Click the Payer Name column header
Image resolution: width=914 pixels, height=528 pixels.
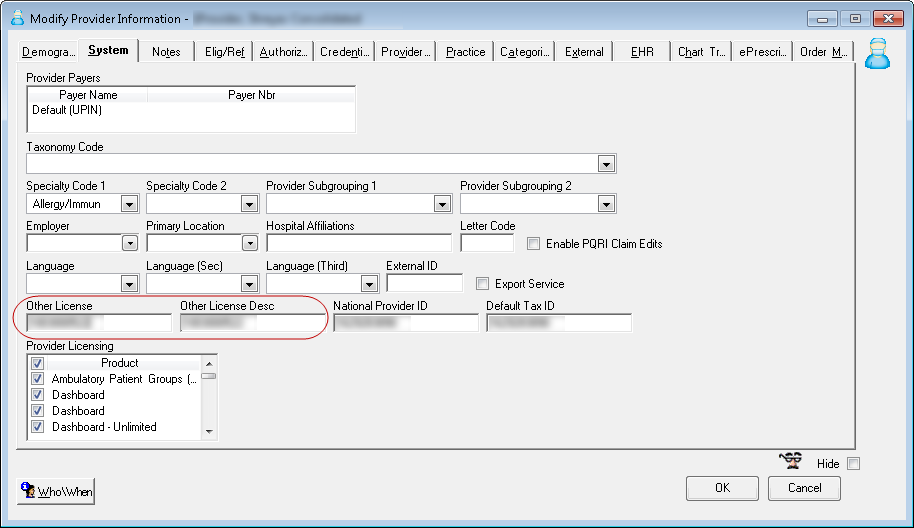tap(88, 95)
